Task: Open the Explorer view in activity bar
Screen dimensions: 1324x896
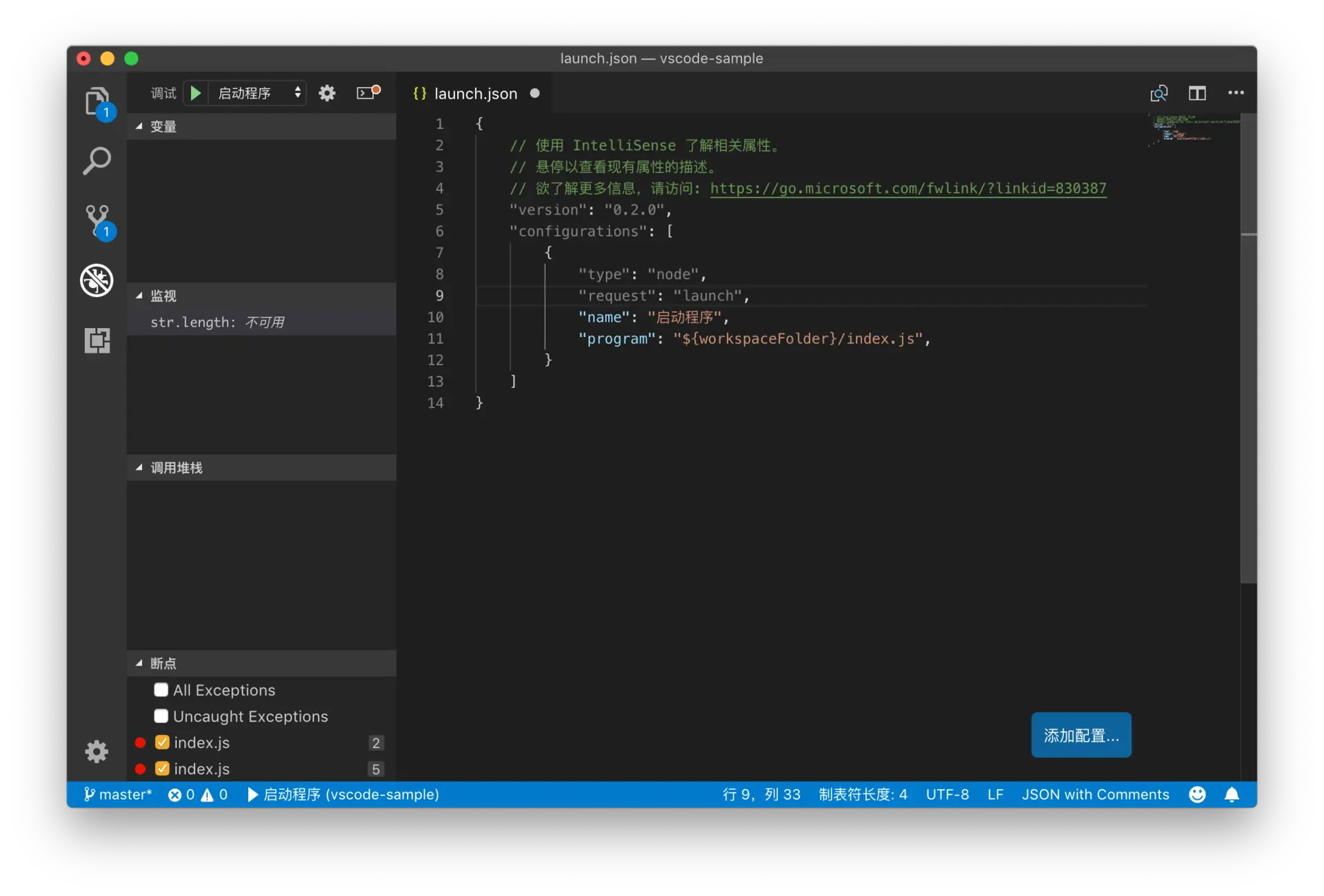Action: coord(97,102)
